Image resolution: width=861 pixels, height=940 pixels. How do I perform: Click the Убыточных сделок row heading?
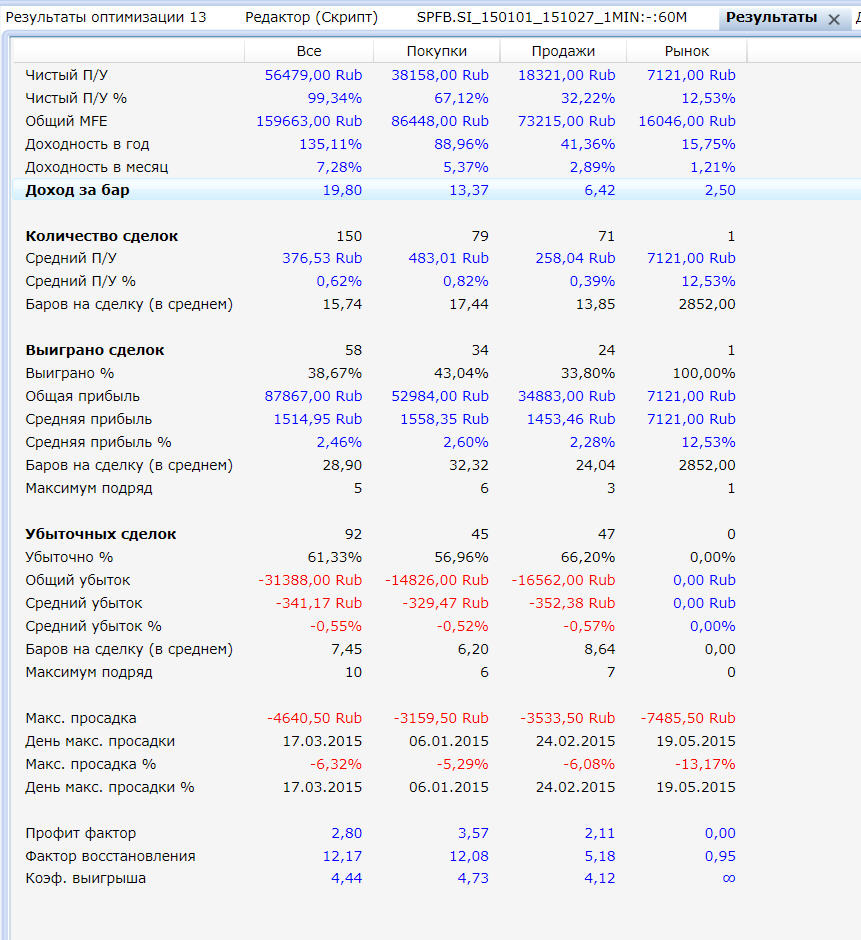click(x=101, y=534)
